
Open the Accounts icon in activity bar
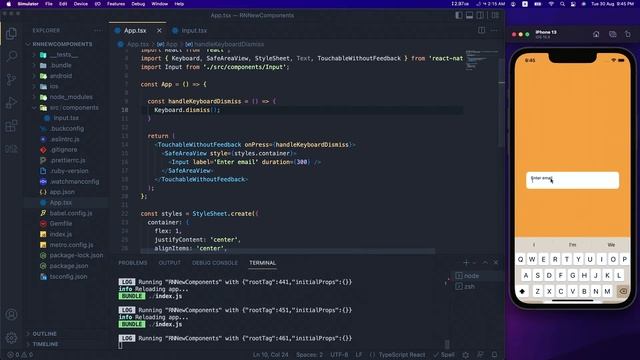pos(11,314)
